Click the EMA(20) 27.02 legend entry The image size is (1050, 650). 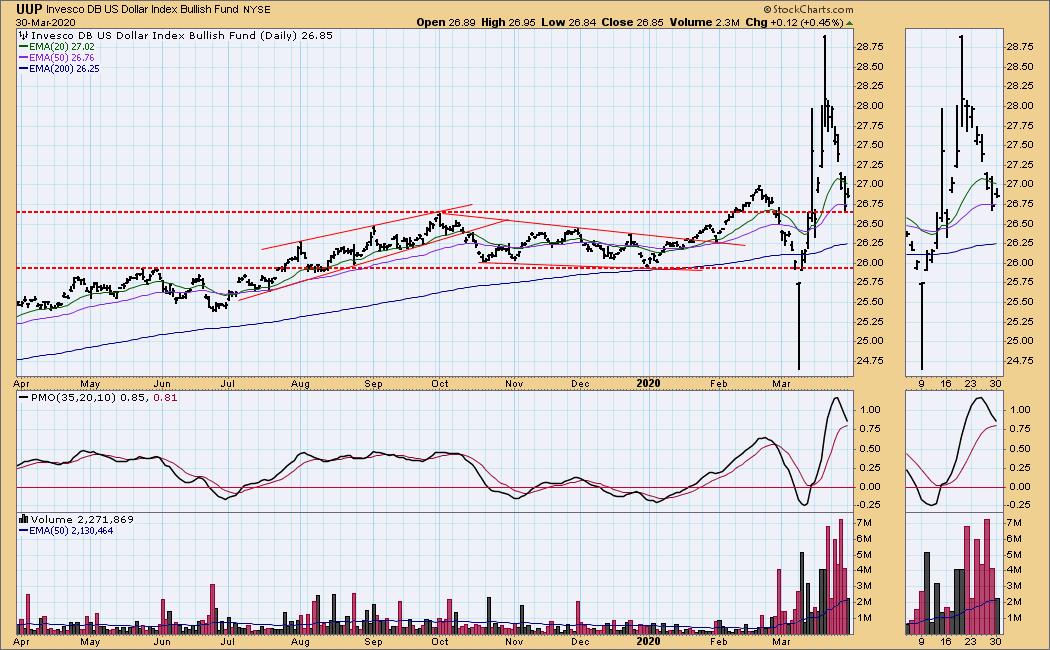(x=62, y=47)
